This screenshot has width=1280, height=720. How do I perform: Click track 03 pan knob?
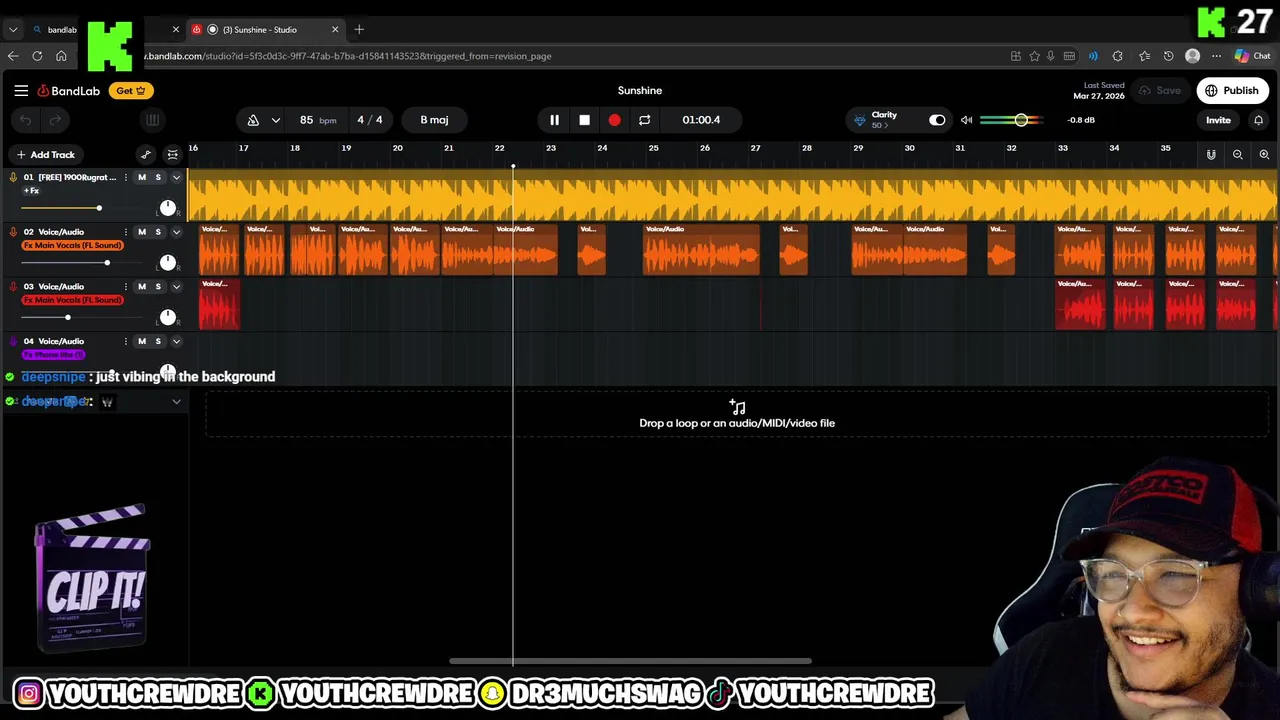[x=168, y=317]
